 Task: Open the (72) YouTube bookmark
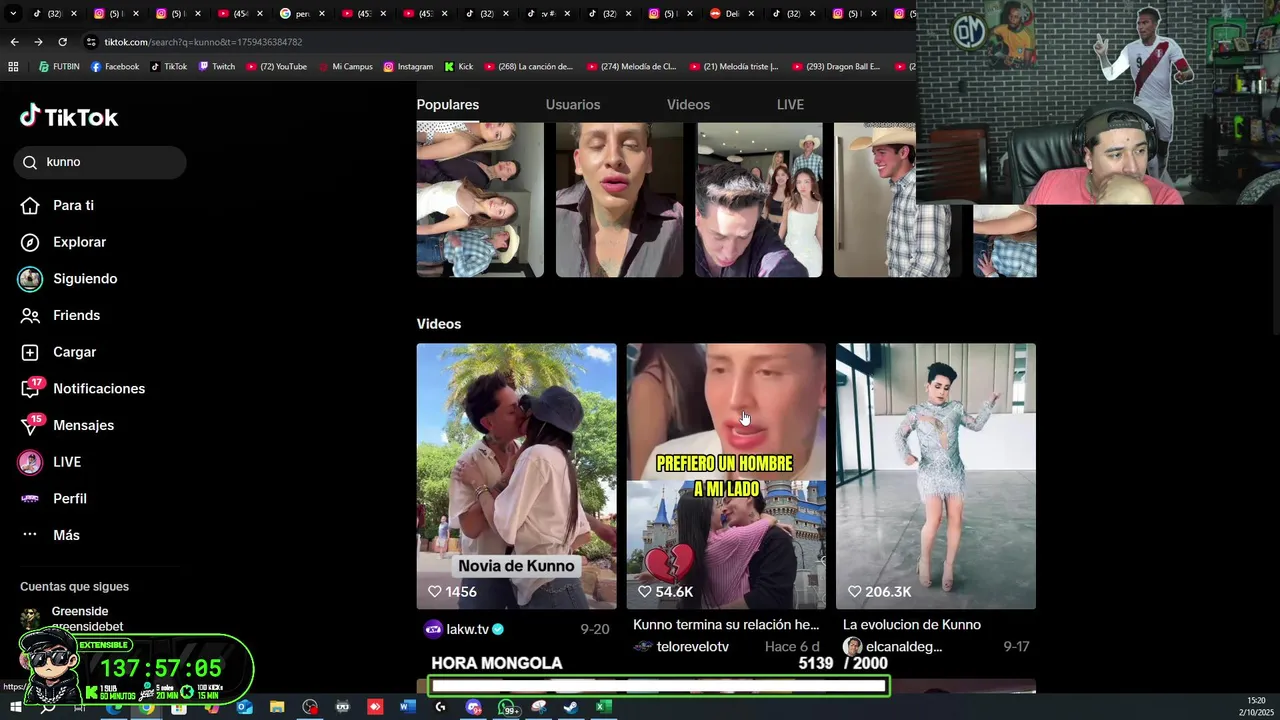pyautogui.click(x=277, y=67)
